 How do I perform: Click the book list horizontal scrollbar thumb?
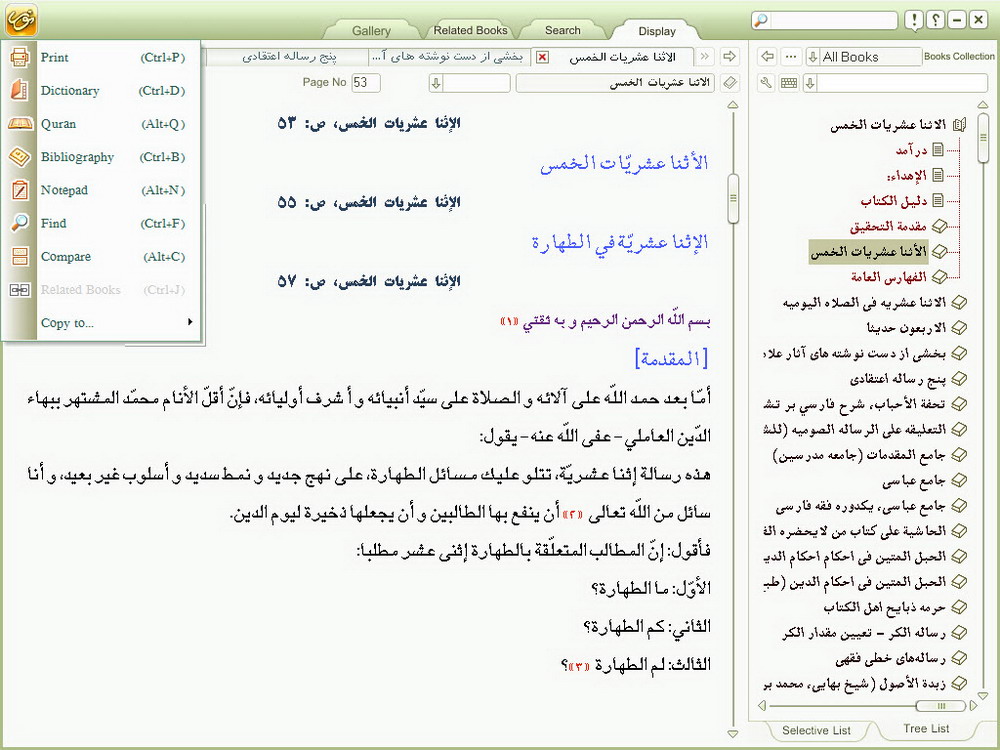[940, 705]
